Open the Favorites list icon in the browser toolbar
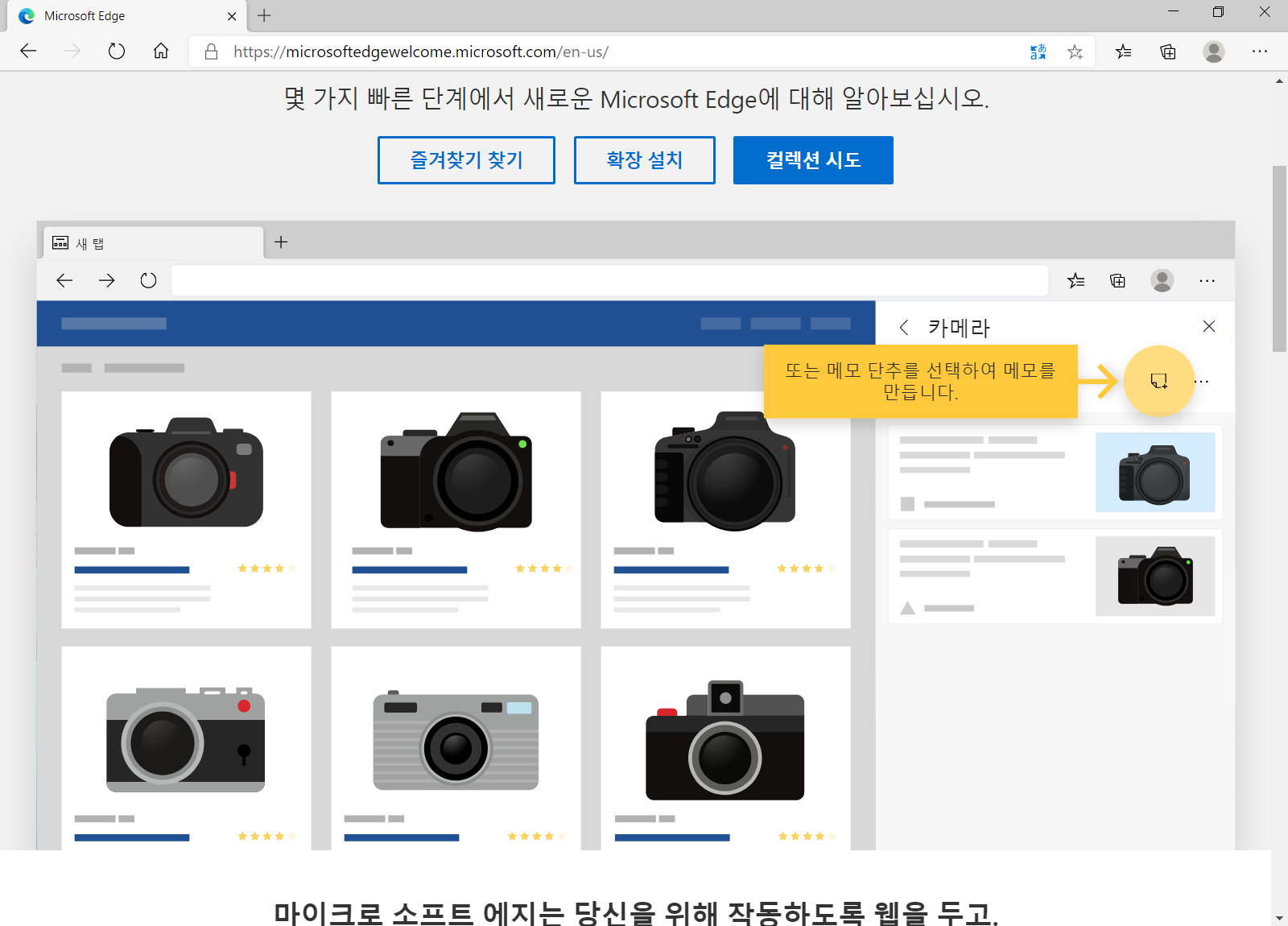Viewport: 1288px width, 926px height. (1123, 52)
